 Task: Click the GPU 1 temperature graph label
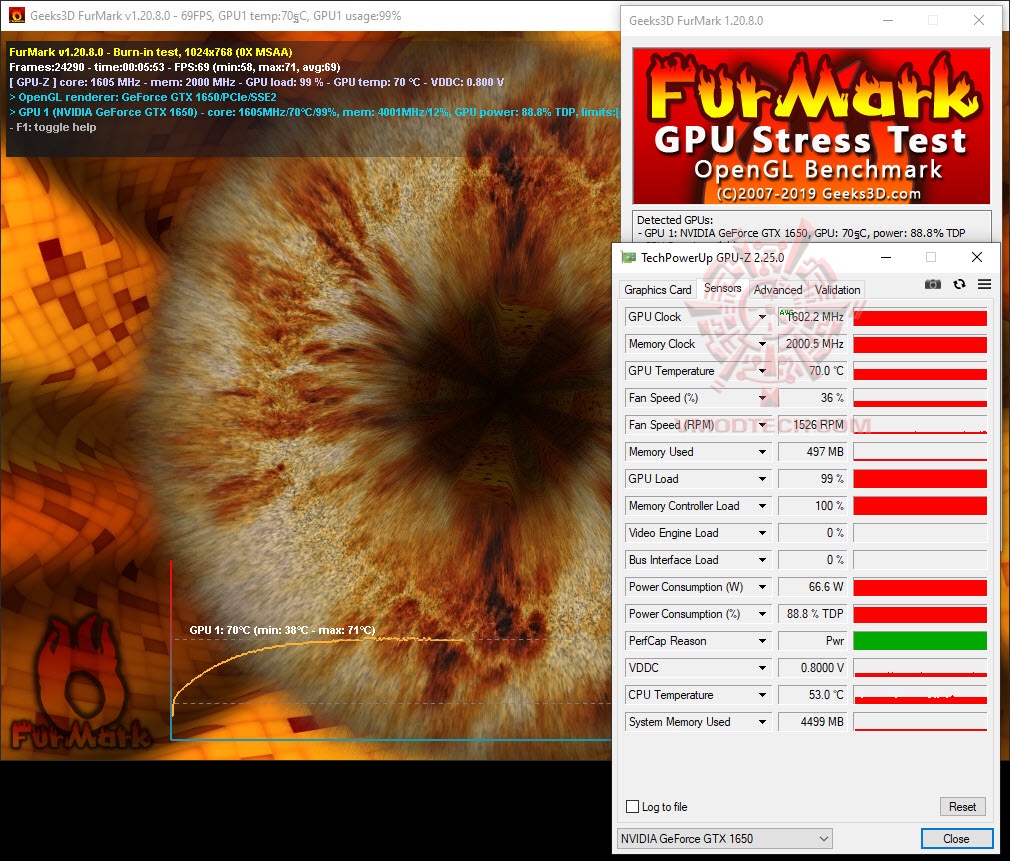coord(282,630)
